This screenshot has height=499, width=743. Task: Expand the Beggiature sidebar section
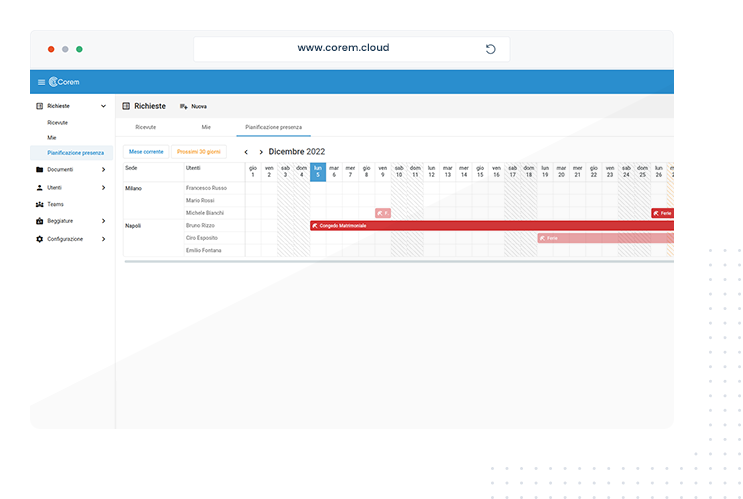tap(103, 221)
